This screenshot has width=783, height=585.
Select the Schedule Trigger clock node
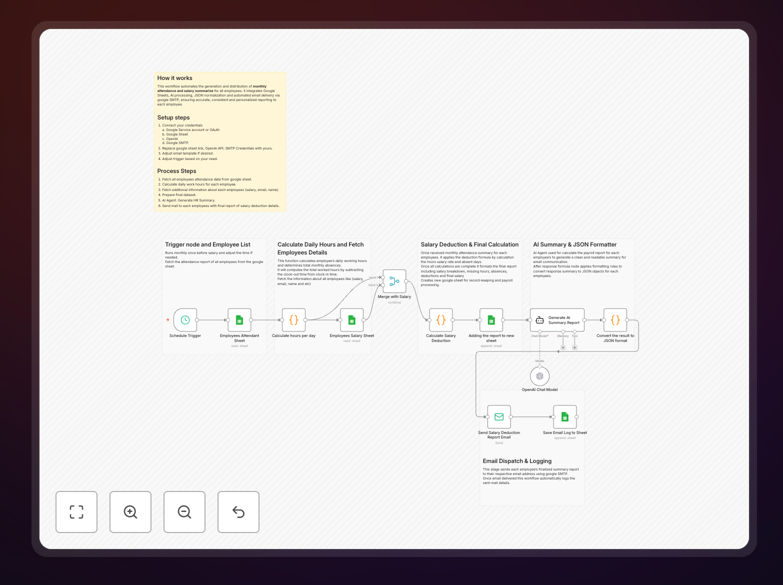185,320
